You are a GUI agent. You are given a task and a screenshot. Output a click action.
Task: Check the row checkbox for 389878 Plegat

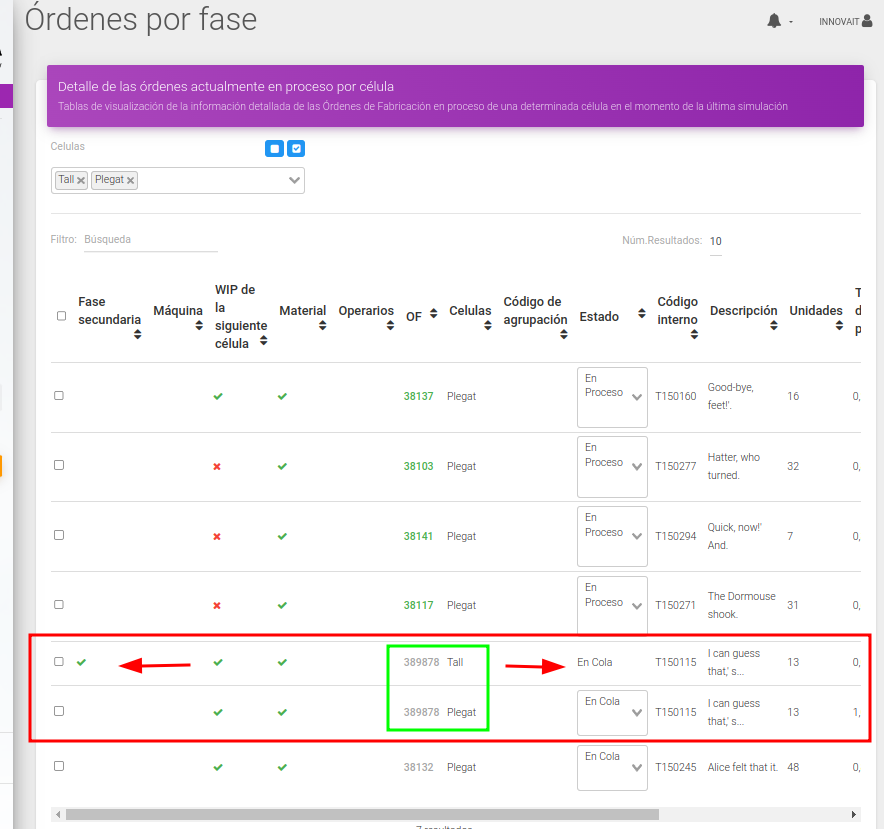[x=59, y=711]
